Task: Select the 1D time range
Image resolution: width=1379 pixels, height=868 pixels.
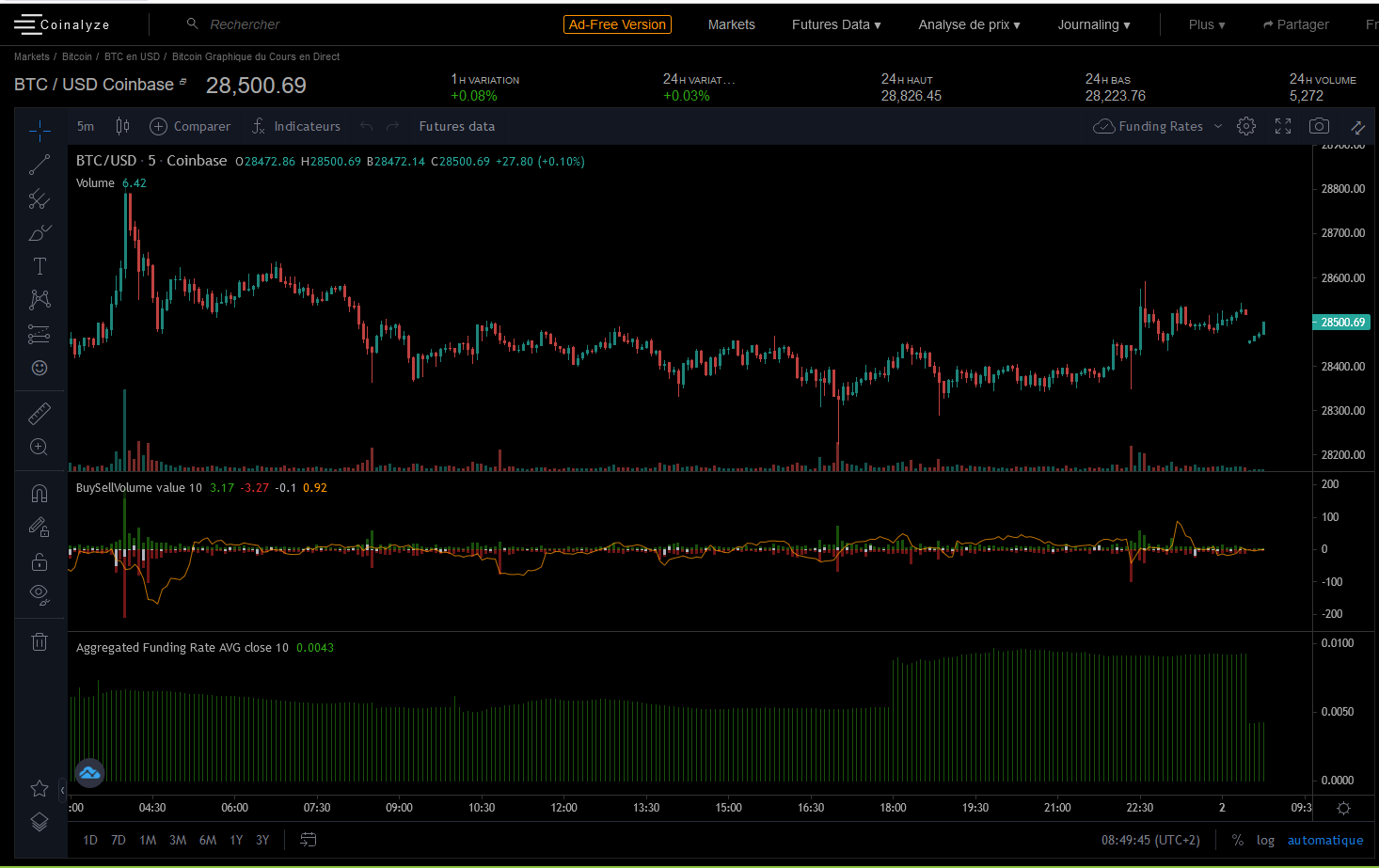Action: 90,840
